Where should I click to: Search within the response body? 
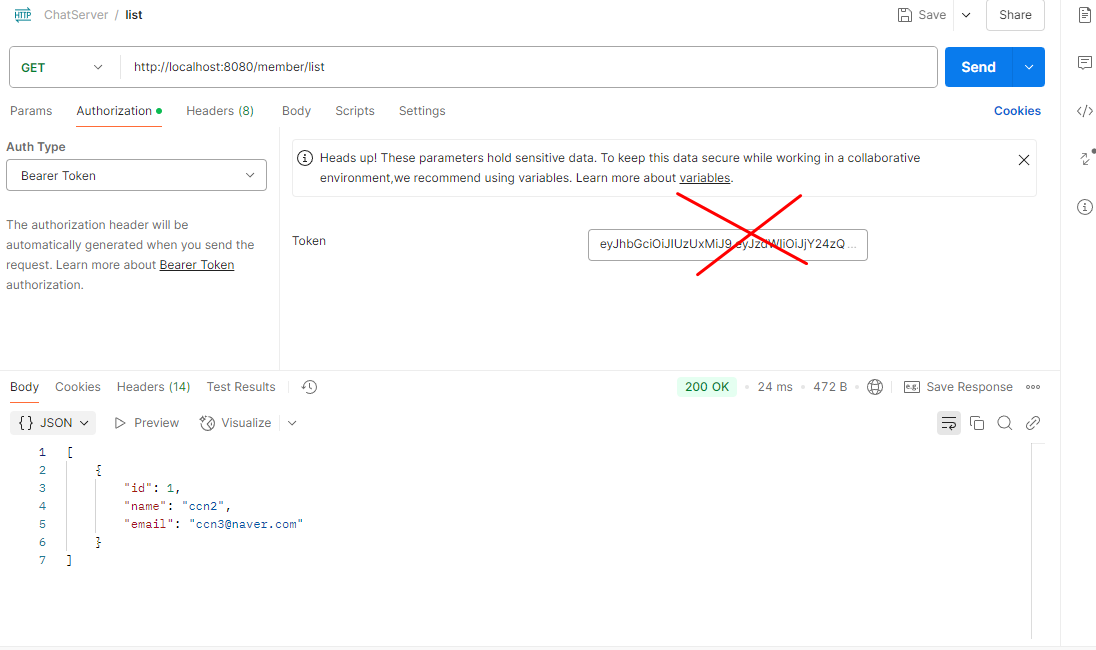[x=1005, y=423]
